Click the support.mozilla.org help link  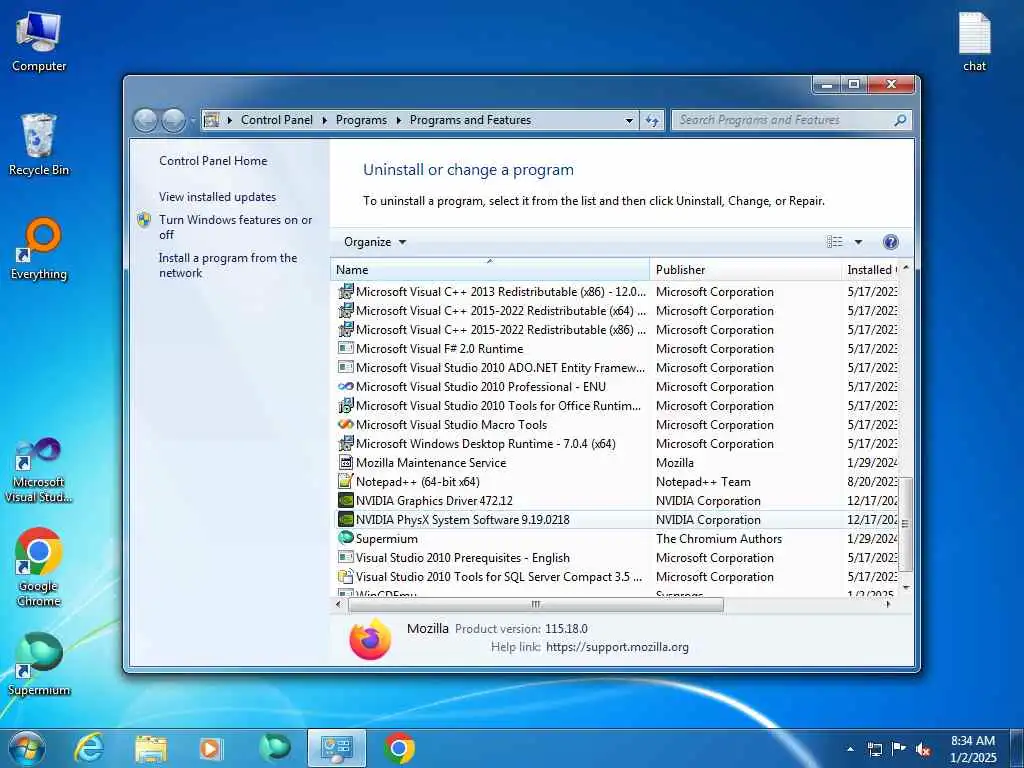click(617, 647)
